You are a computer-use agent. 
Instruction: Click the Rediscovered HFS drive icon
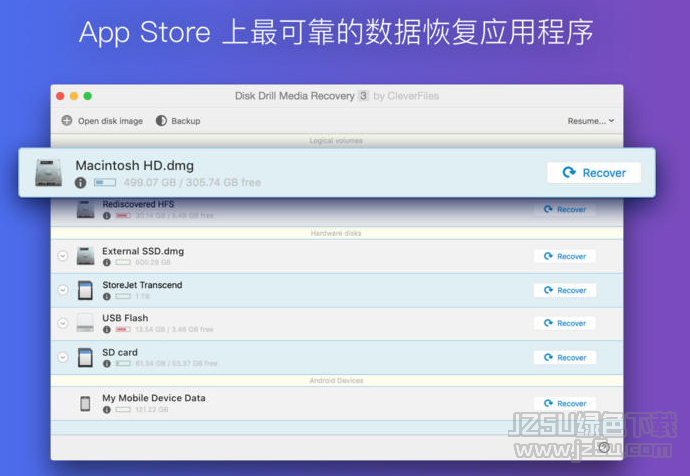point(85,209)
